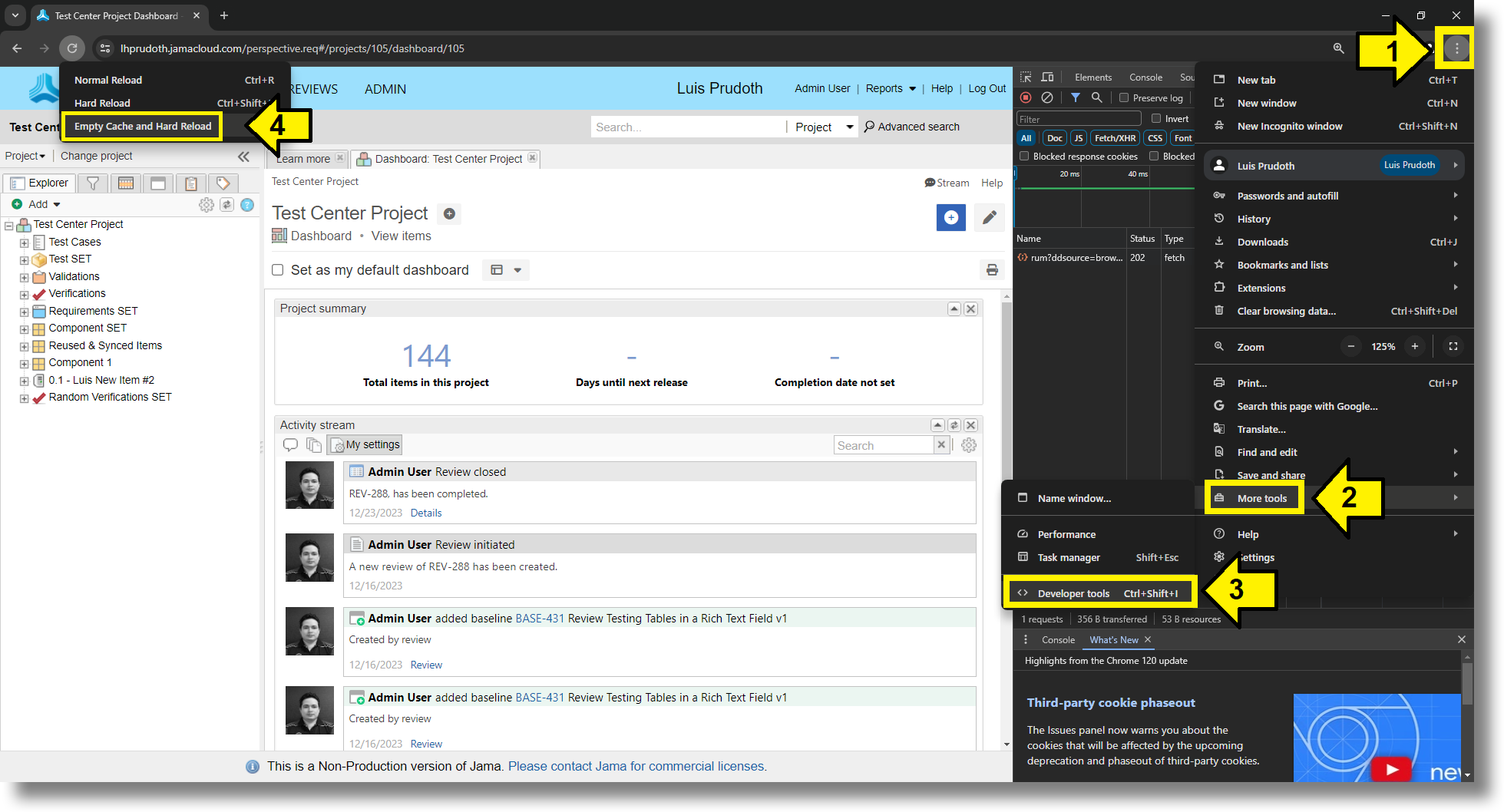Click the Advanced search link
Screen dimensions: 1504x812
click(x=918, y=127)
